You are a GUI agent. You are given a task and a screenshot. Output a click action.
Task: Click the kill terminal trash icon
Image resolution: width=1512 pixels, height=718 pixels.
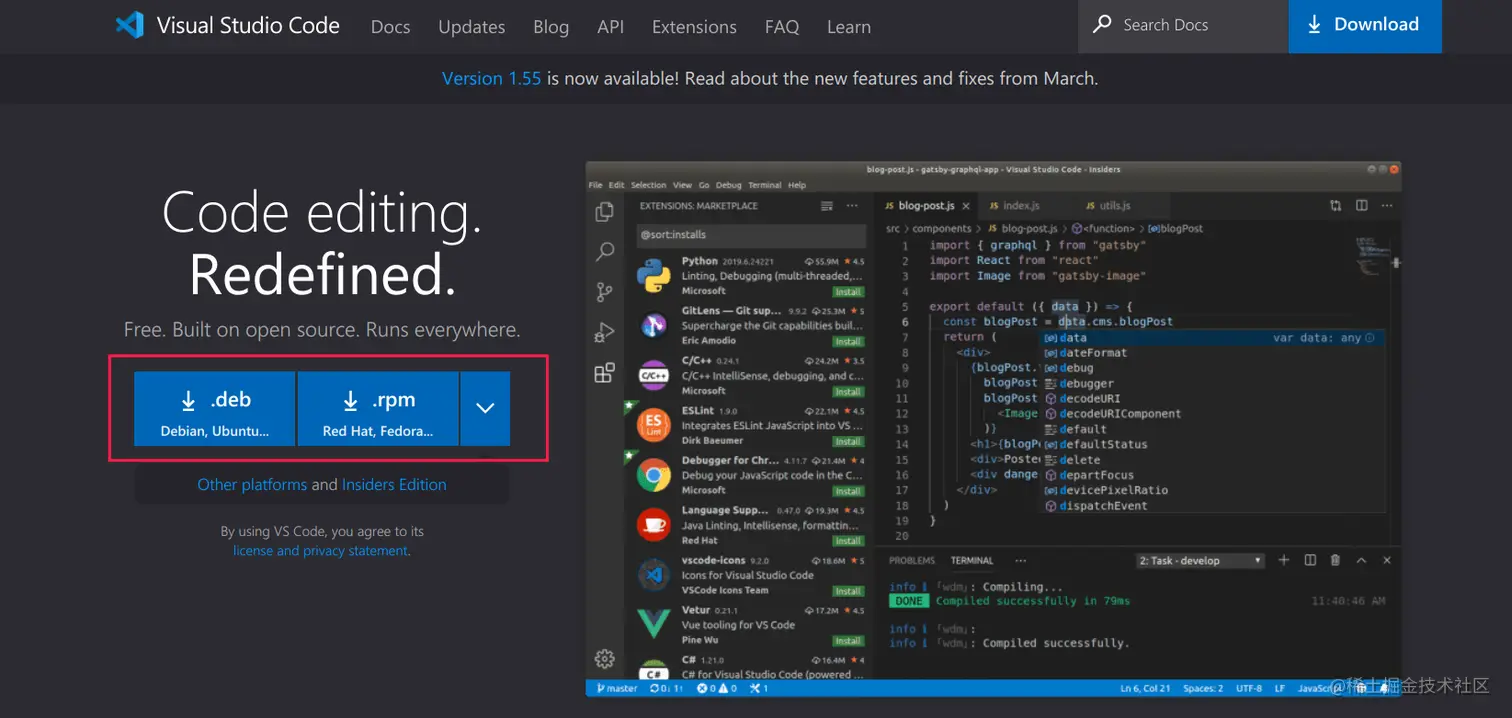(x=1335, y=560)
